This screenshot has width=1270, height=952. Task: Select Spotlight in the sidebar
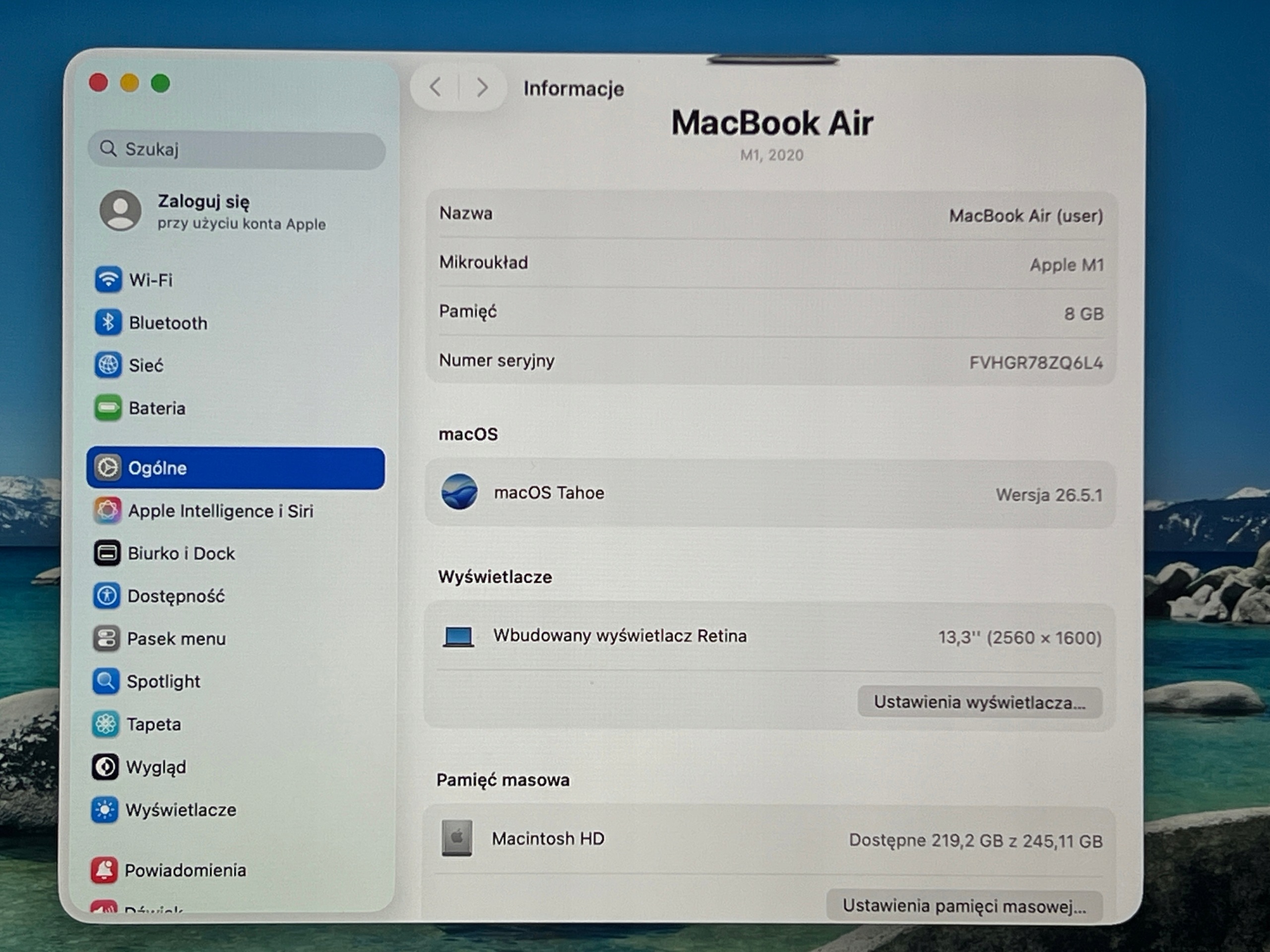tap(164, 682)
